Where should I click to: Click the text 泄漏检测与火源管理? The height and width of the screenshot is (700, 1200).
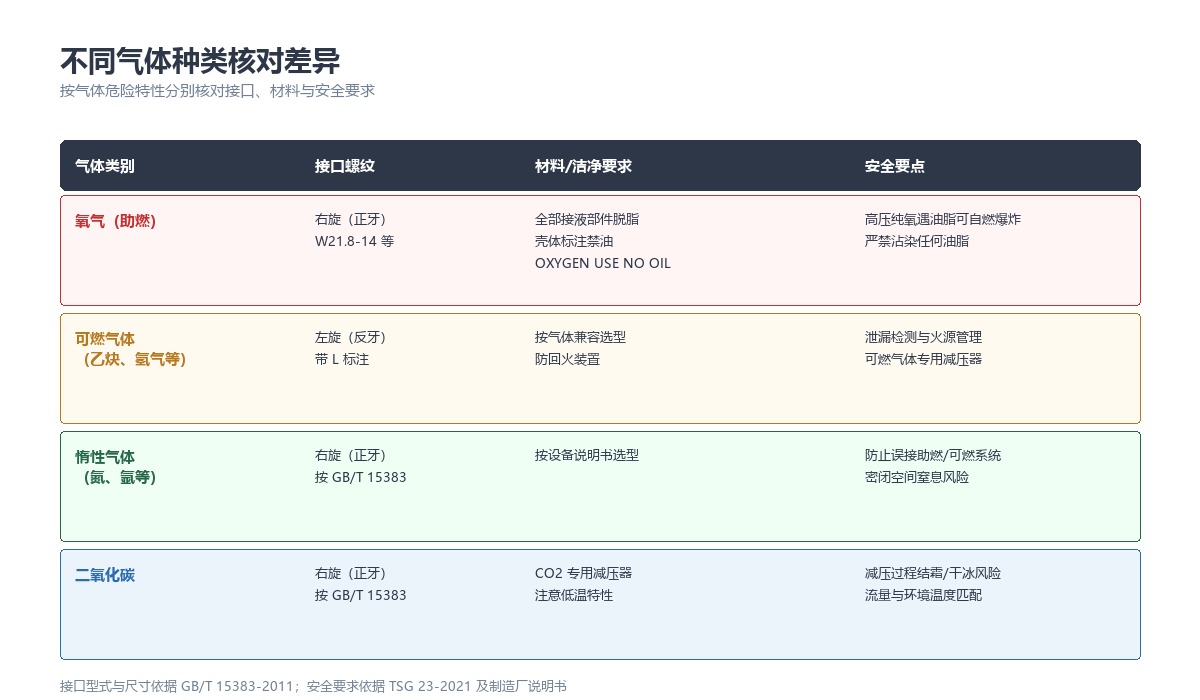923,337
